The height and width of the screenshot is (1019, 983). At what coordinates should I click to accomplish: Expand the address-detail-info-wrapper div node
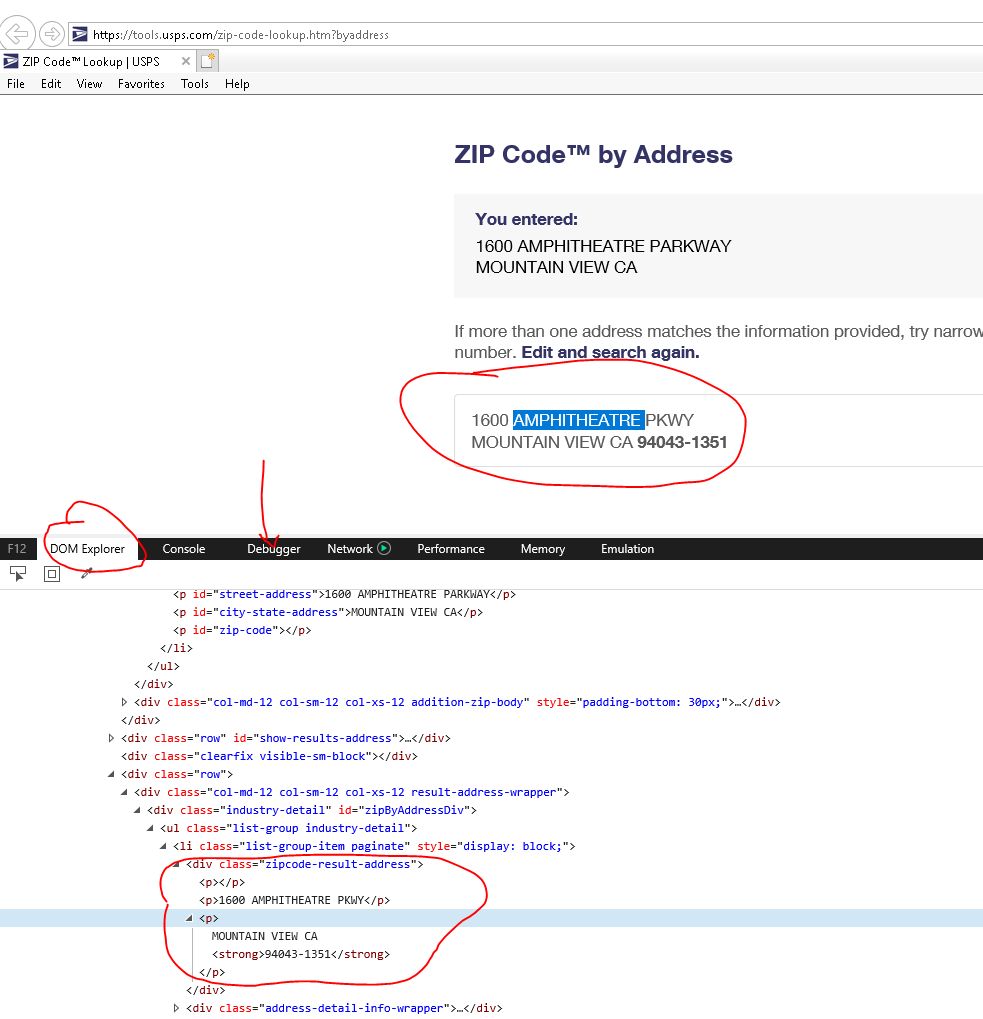176,1008
